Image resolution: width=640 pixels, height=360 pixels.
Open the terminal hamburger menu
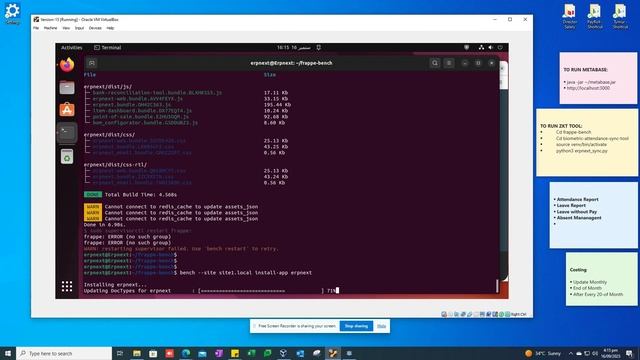click(x=449, y=63)
